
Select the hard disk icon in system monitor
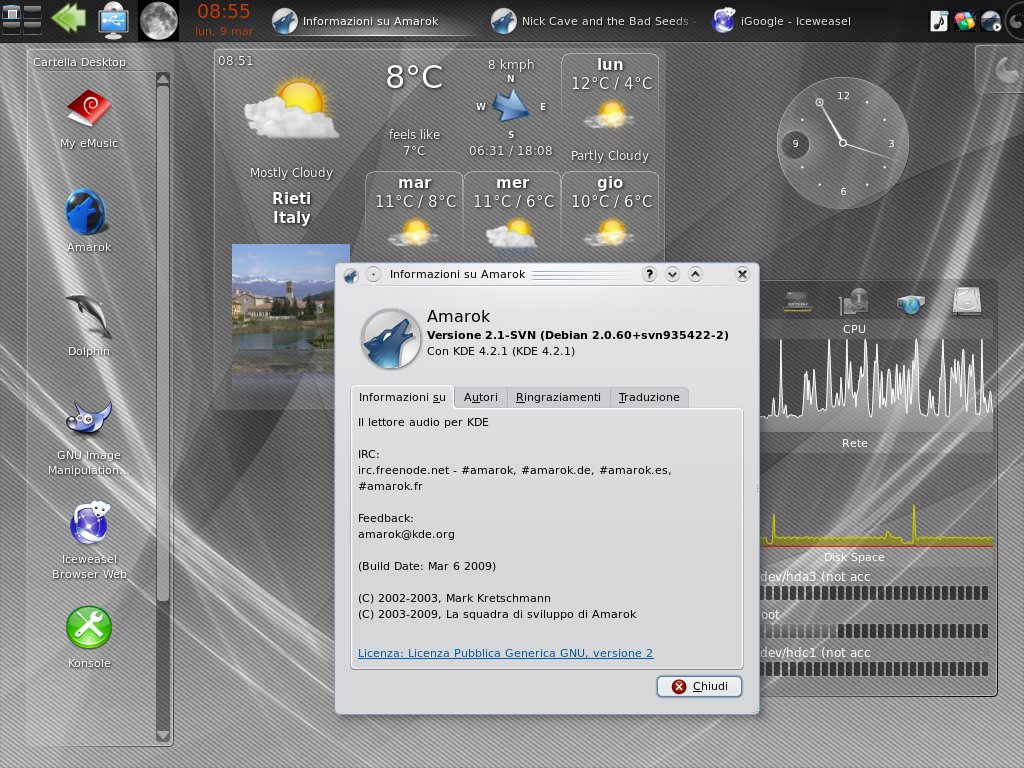(967, 302)
